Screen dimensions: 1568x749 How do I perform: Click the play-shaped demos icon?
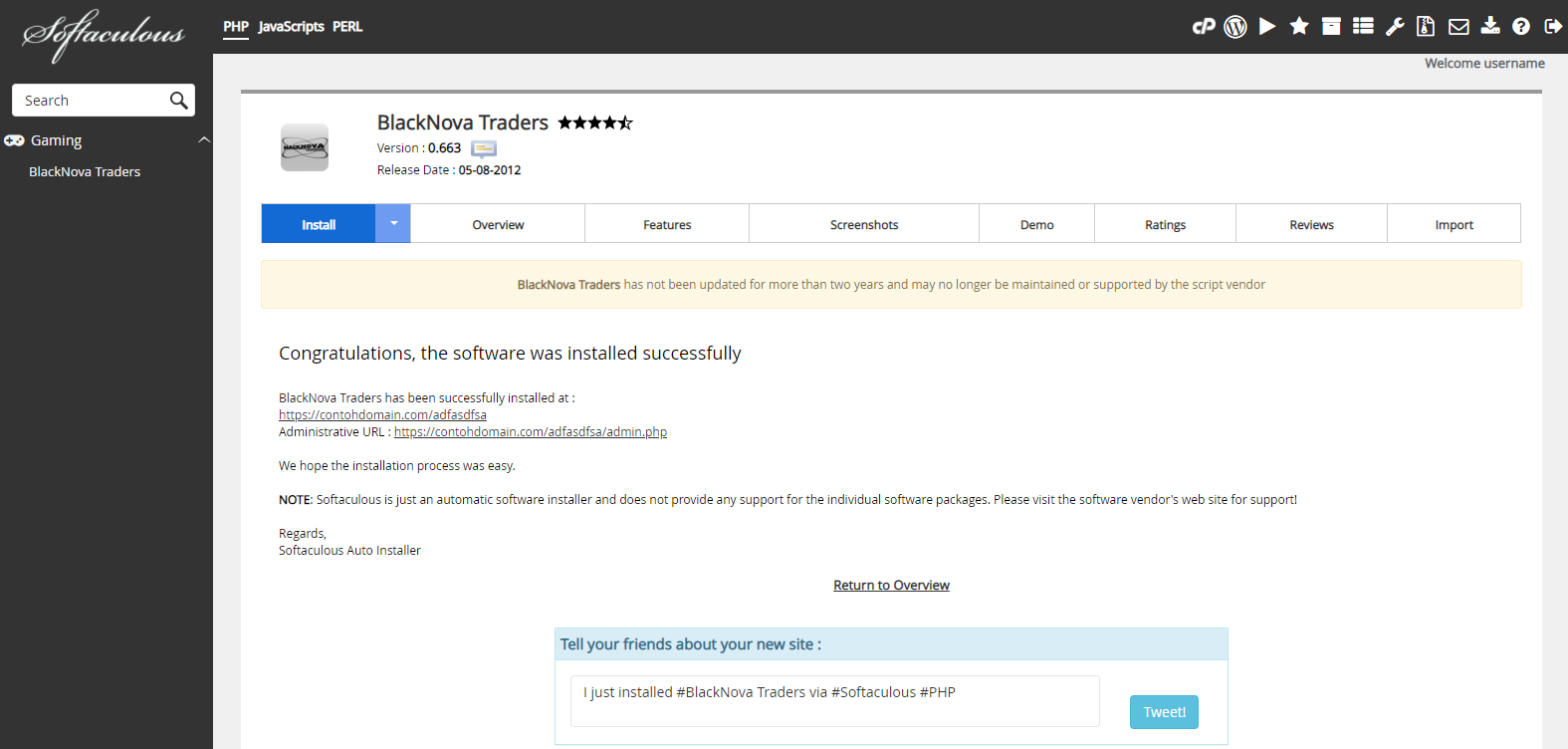[x=1267, y=27]
